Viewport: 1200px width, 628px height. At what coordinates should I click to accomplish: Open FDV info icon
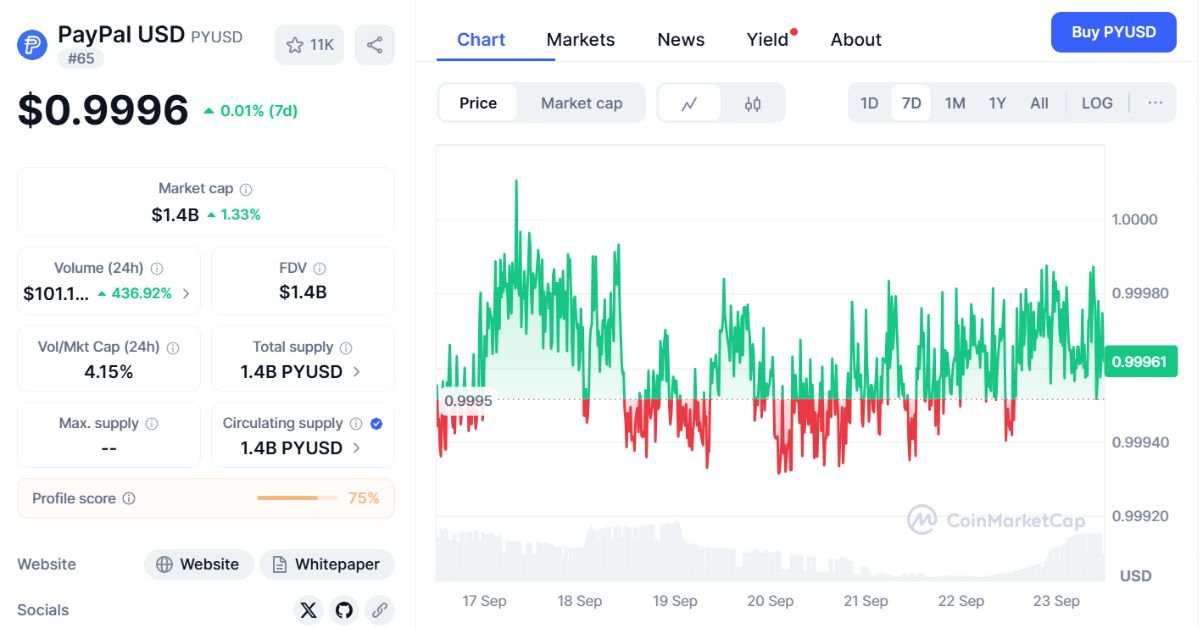[320, 268]
